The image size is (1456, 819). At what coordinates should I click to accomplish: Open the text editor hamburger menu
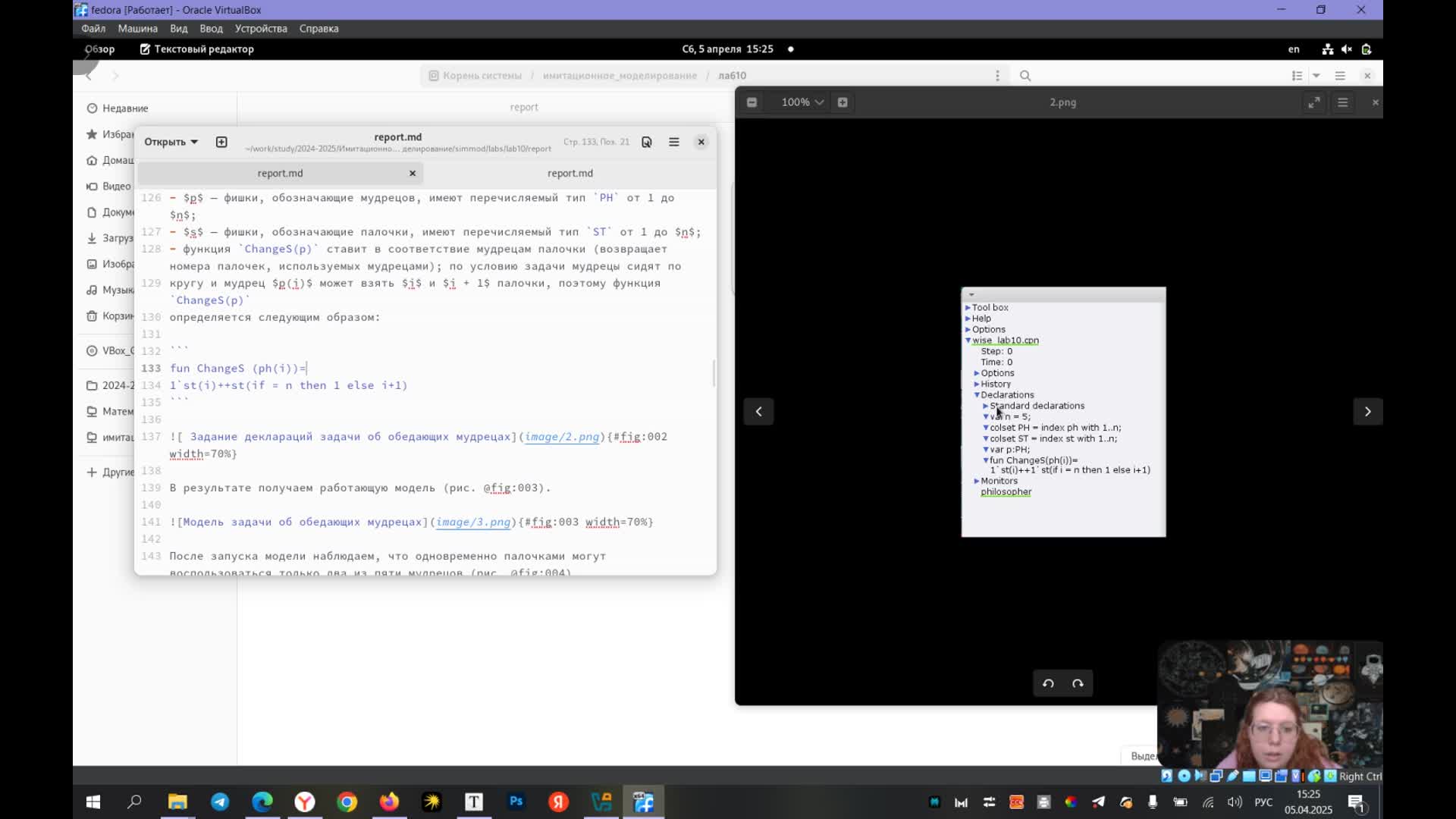pyautogui.click(x=674, y=142)
